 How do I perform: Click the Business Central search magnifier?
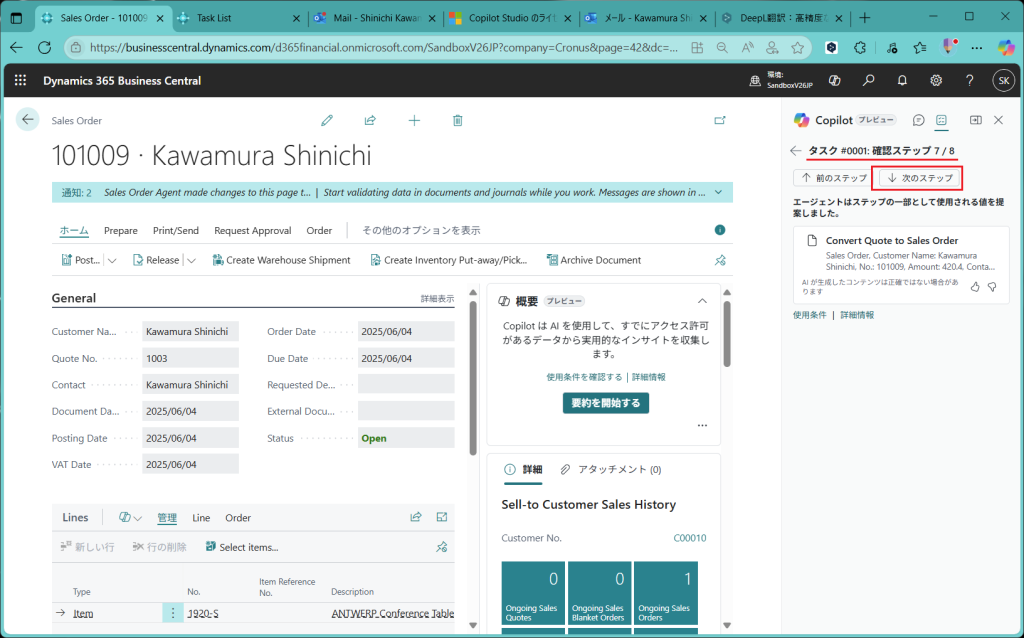868,80
